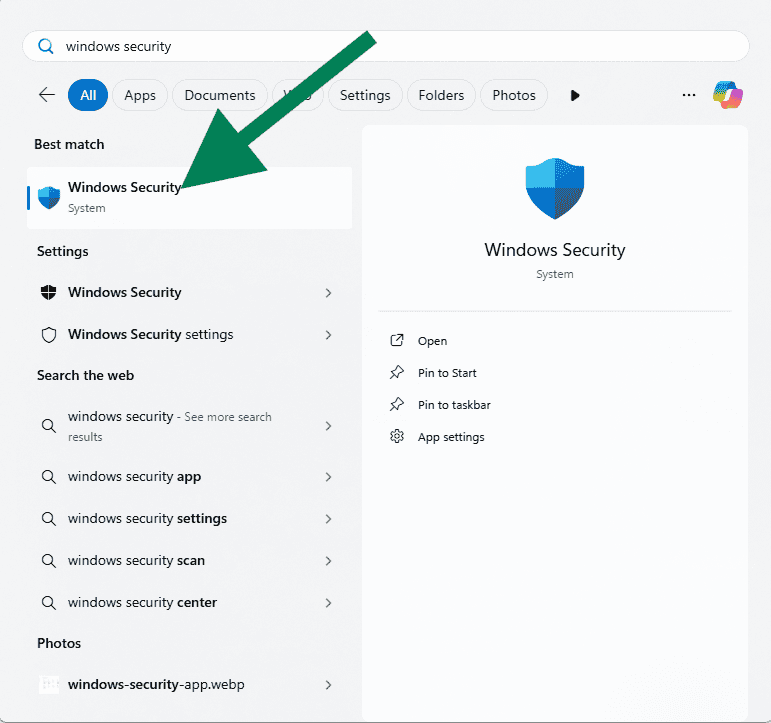Click the gear icon beside App settings
This screenshot has height=723, width=771.
(397, 436)
